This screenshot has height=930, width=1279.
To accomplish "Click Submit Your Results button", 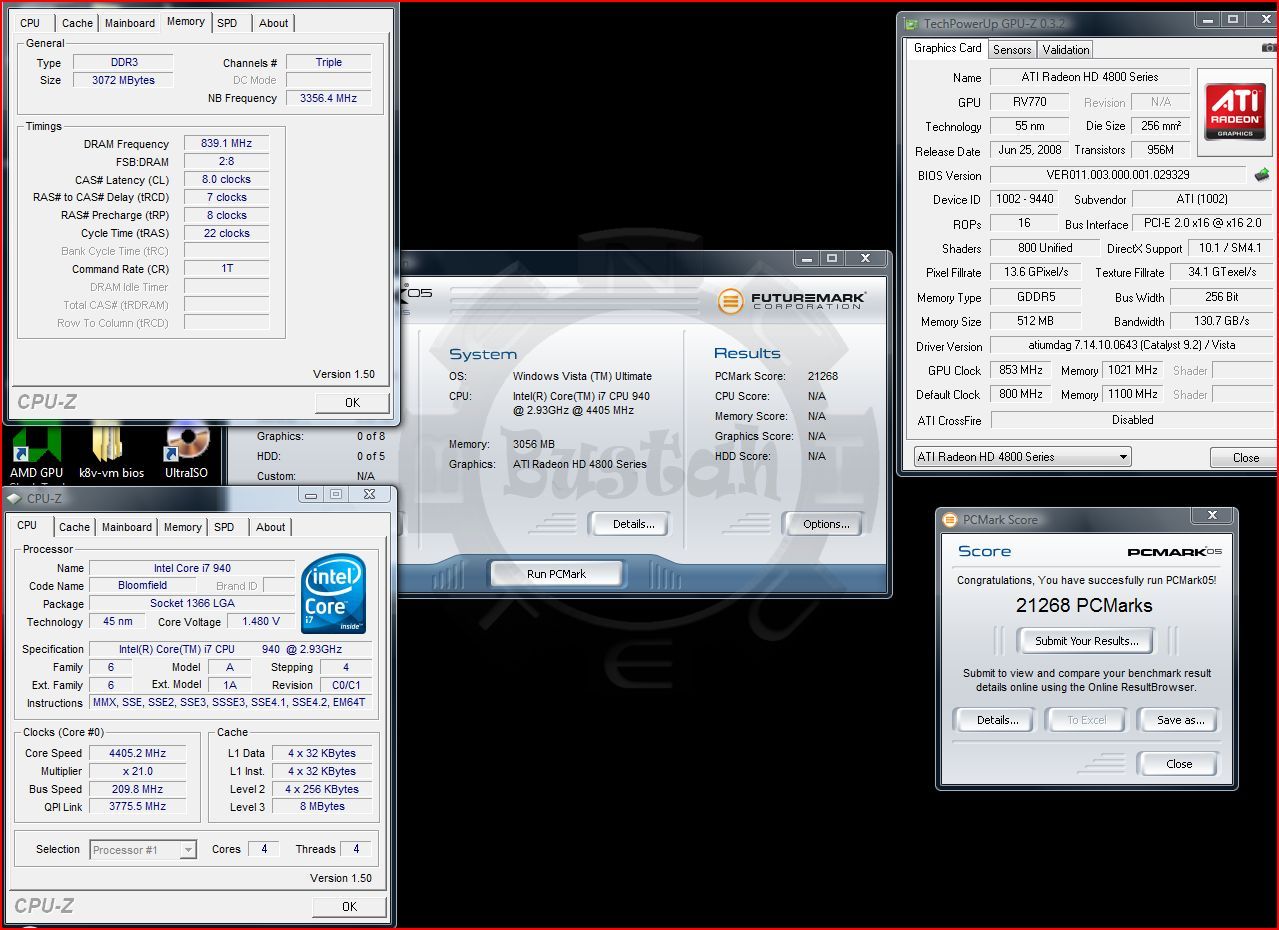I will point(1086,641).
